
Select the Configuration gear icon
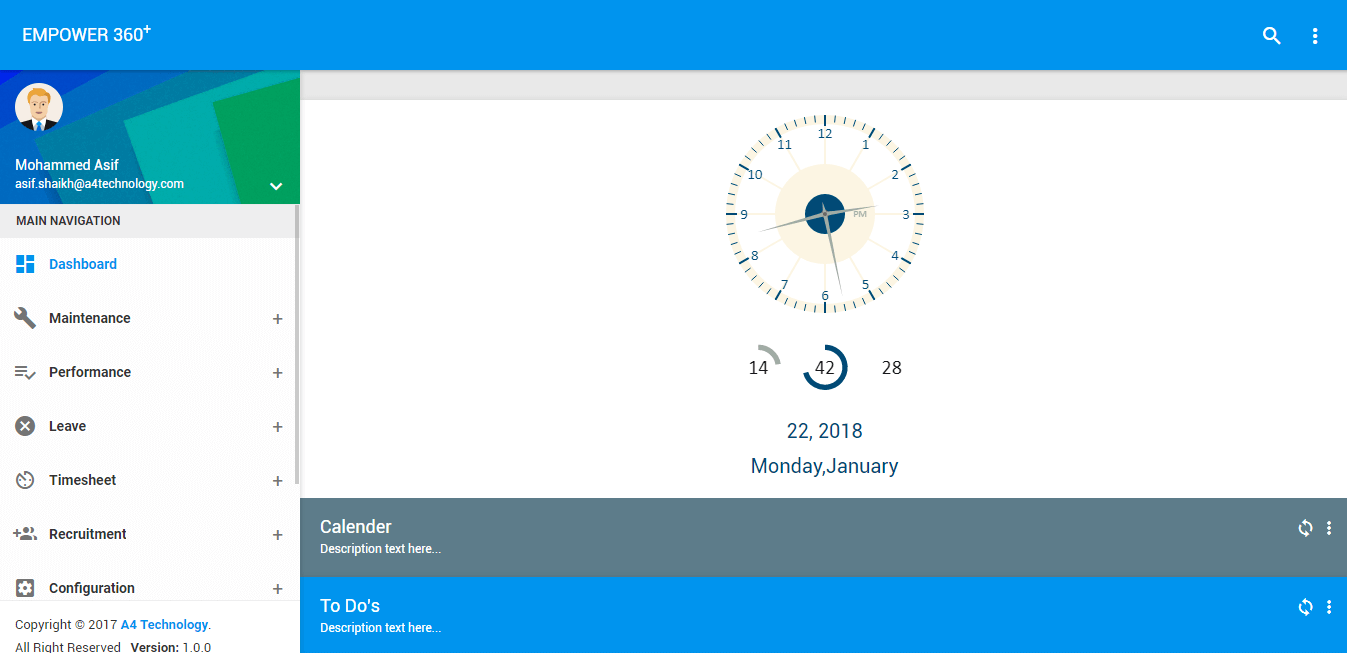[24, 587]
